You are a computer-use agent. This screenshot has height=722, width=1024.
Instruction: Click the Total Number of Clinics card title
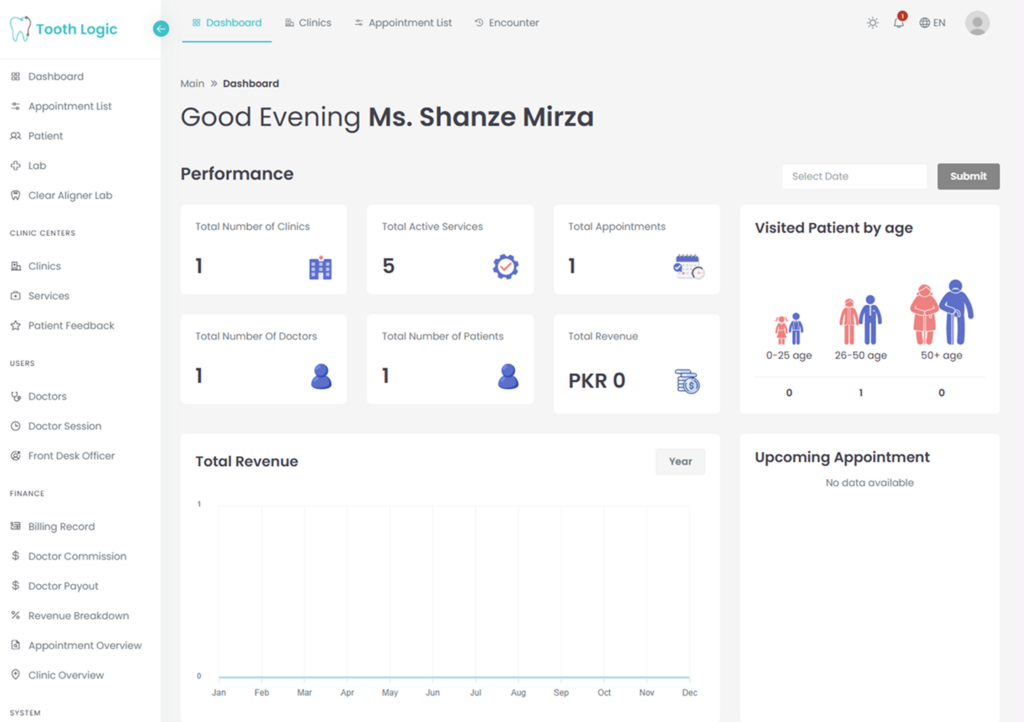tap(253, 227)
